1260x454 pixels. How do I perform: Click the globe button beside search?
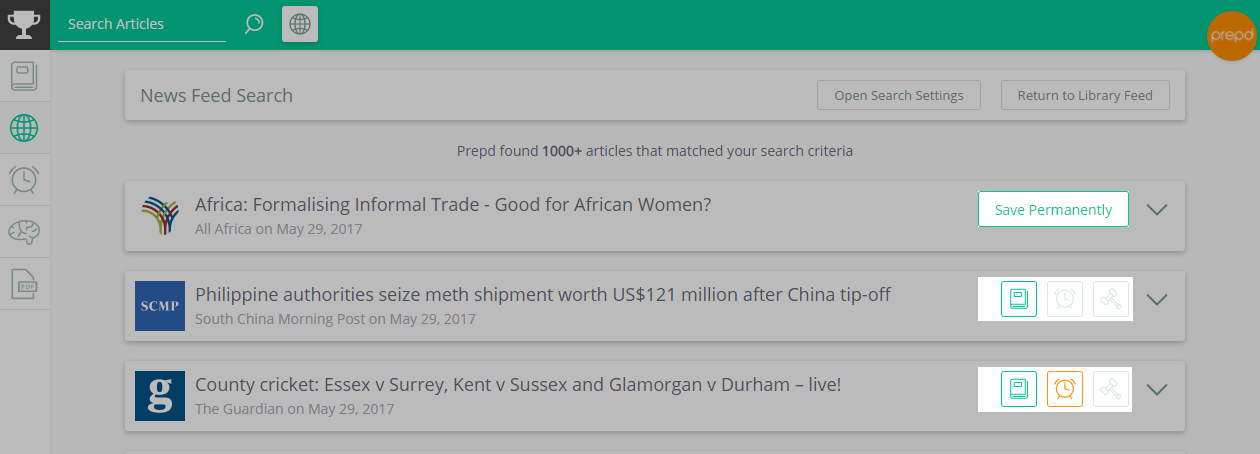[300, 23]
